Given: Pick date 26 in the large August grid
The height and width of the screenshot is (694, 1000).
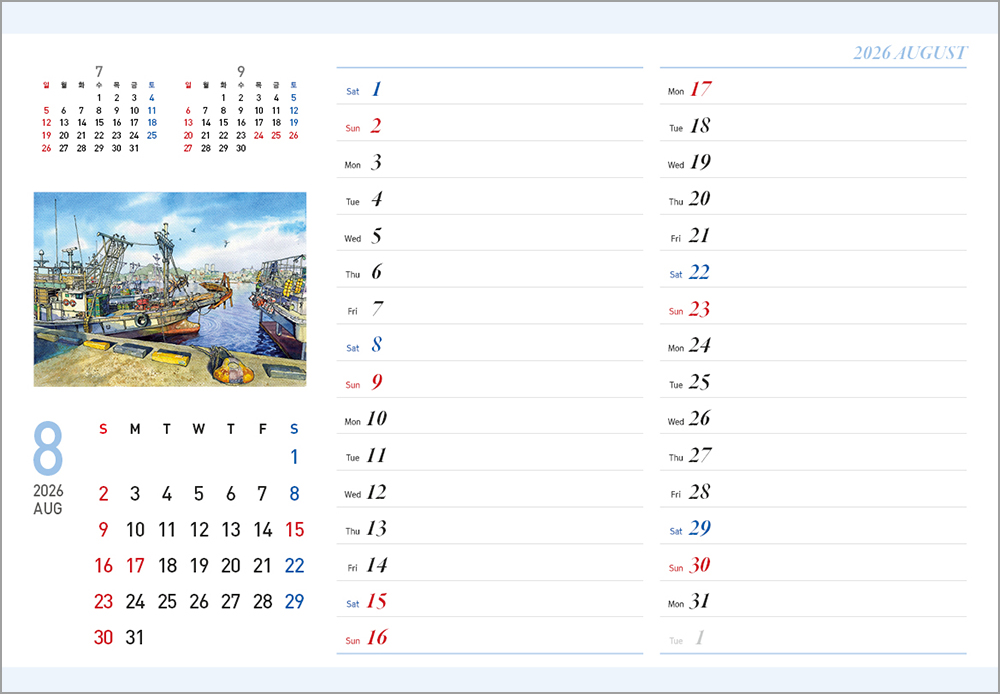Looking at the screenshot, I should pos(198,601).
